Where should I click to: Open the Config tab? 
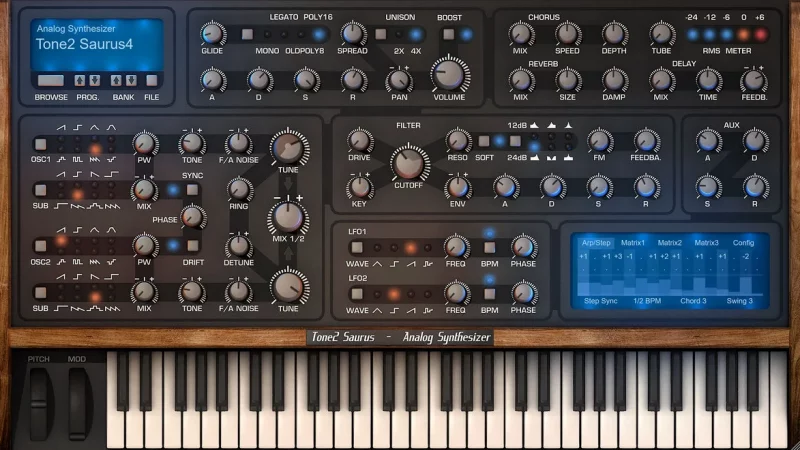744,242
